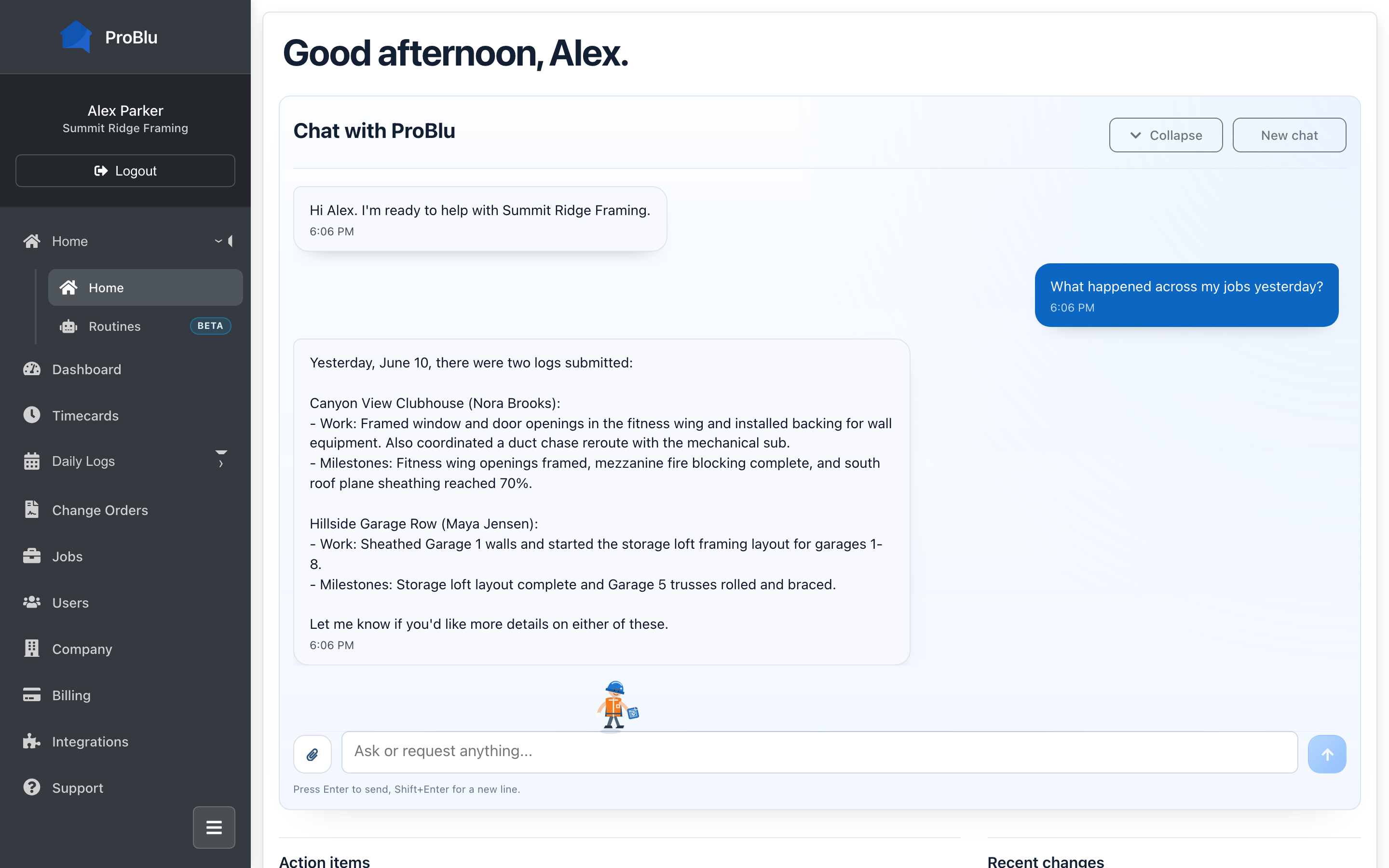Open Jobs briefcase icon
The width and height of the screenshot is (1389, 868).
pos(31,556)
